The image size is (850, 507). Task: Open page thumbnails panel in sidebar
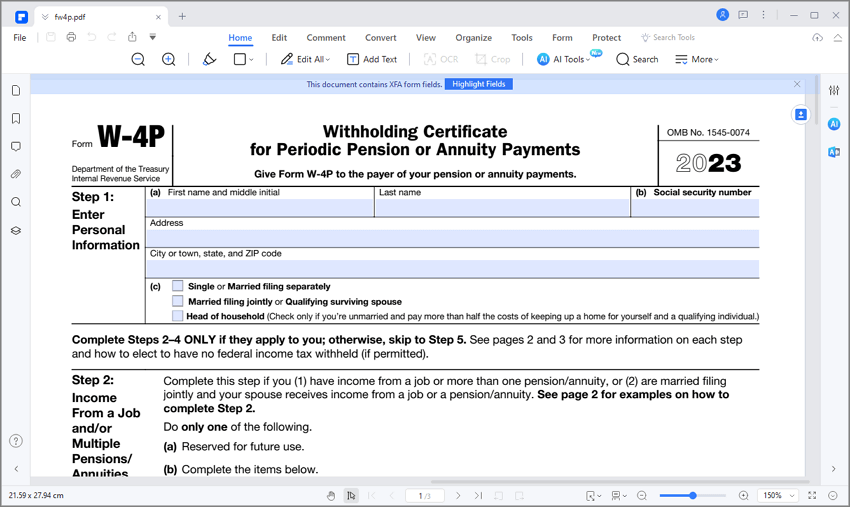click(16, 91)
